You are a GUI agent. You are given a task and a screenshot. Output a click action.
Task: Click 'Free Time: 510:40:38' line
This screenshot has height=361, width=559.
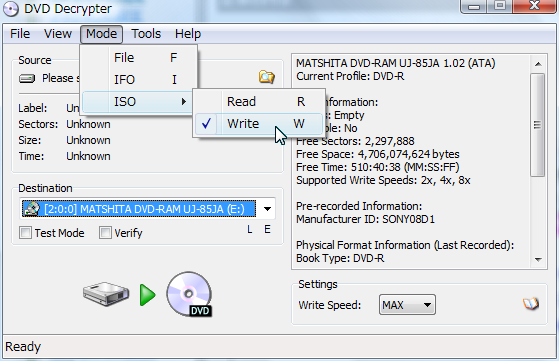click(x=378, y=167)
